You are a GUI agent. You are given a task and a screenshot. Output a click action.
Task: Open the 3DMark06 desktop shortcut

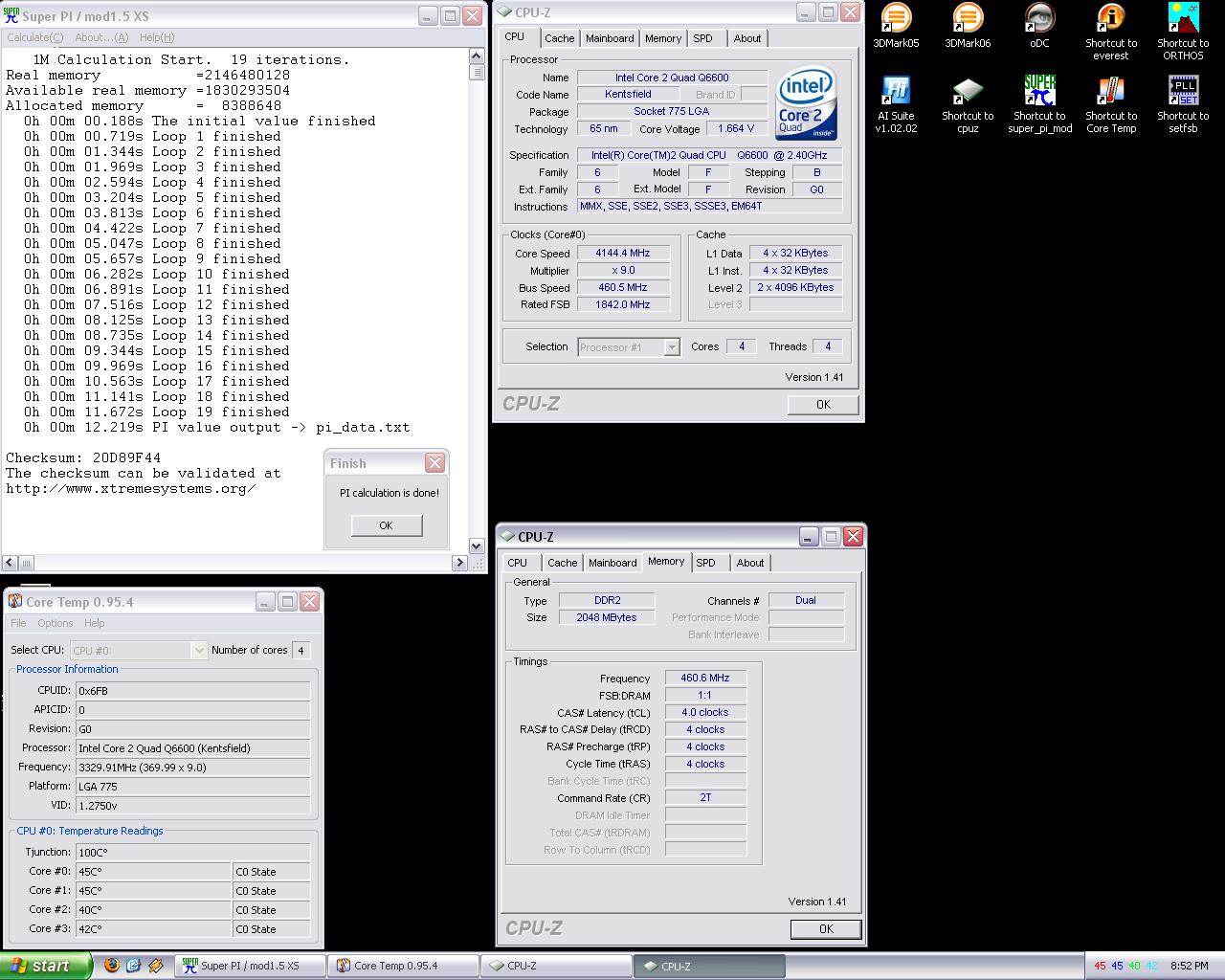[968, 25]
